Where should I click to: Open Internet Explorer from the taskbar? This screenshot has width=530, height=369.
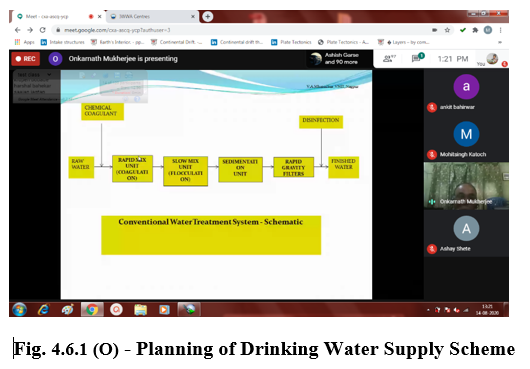coord(44,309)
